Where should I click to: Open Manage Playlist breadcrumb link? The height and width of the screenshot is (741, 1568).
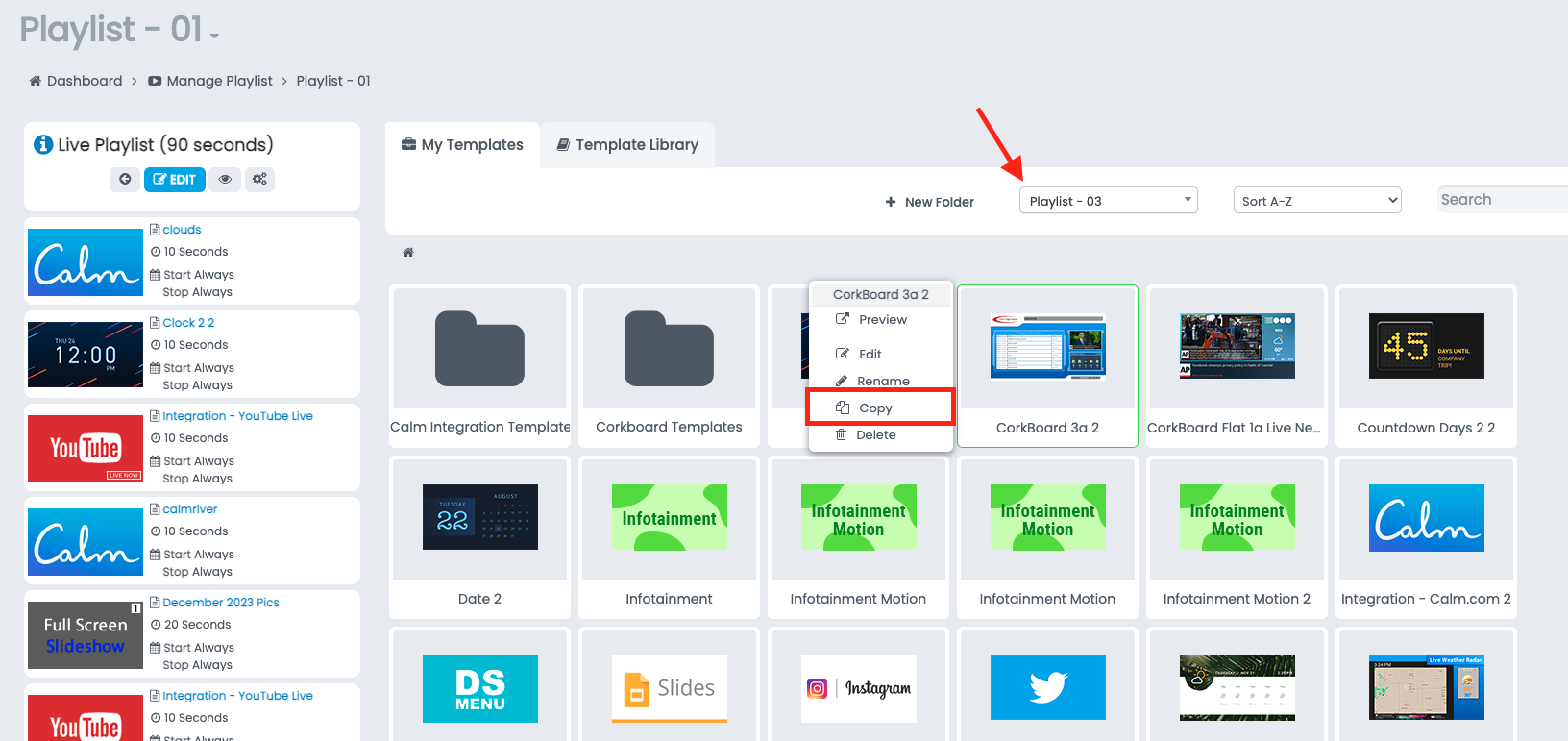210,81
